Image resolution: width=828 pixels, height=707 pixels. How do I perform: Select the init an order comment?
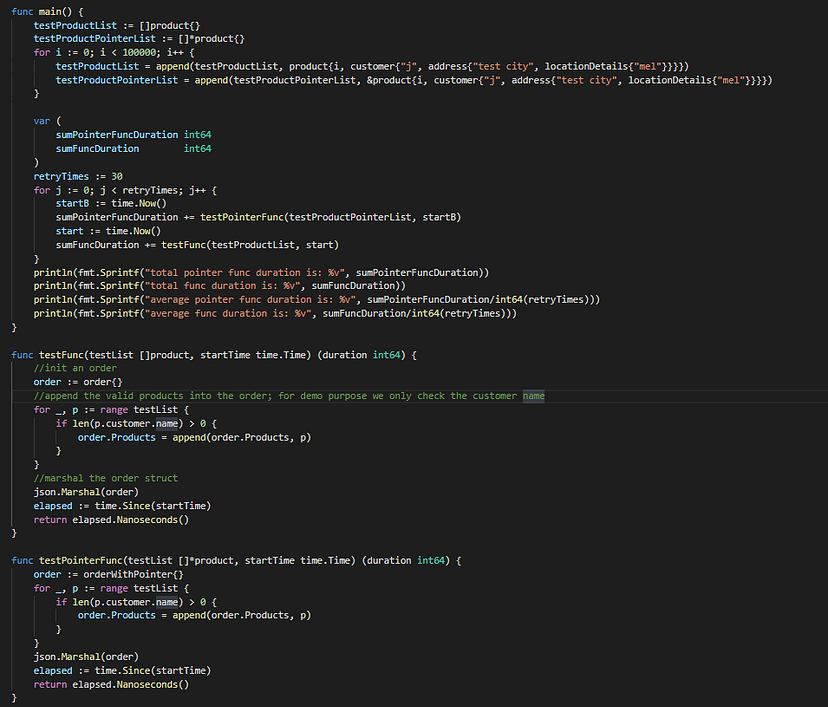(x=76, y=368)
